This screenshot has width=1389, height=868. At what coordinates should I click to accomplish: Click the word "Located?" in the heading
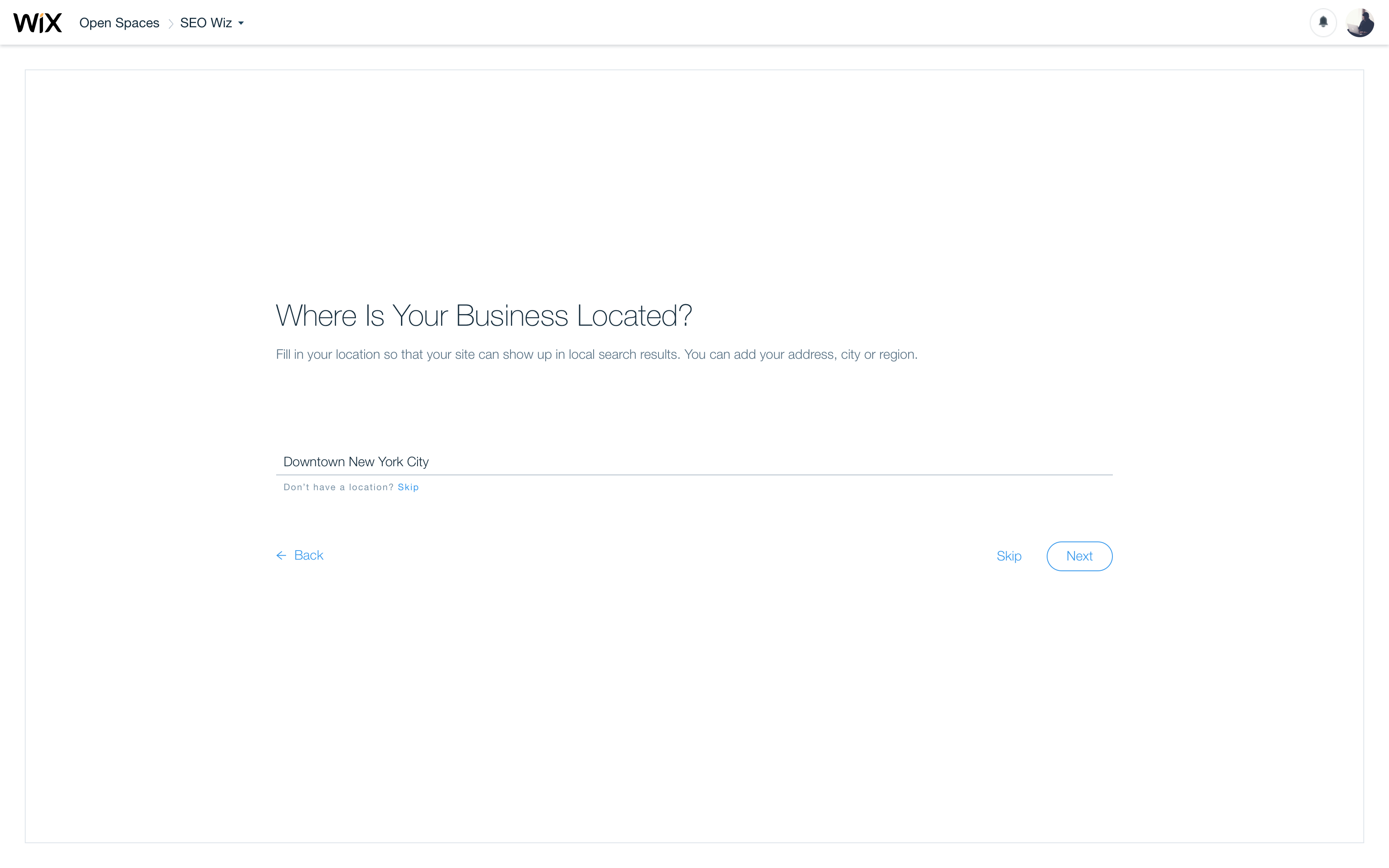(634, 316)
